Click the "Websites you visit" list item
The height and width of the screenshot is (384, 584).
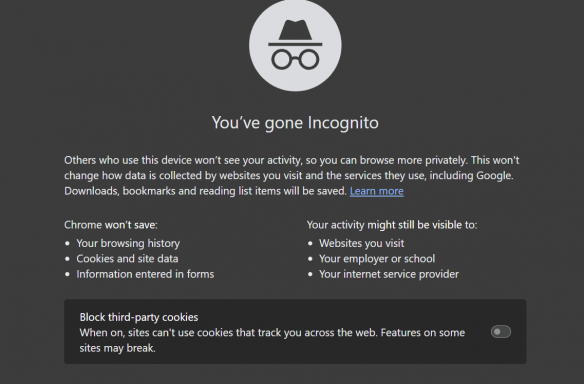[362, 243]
